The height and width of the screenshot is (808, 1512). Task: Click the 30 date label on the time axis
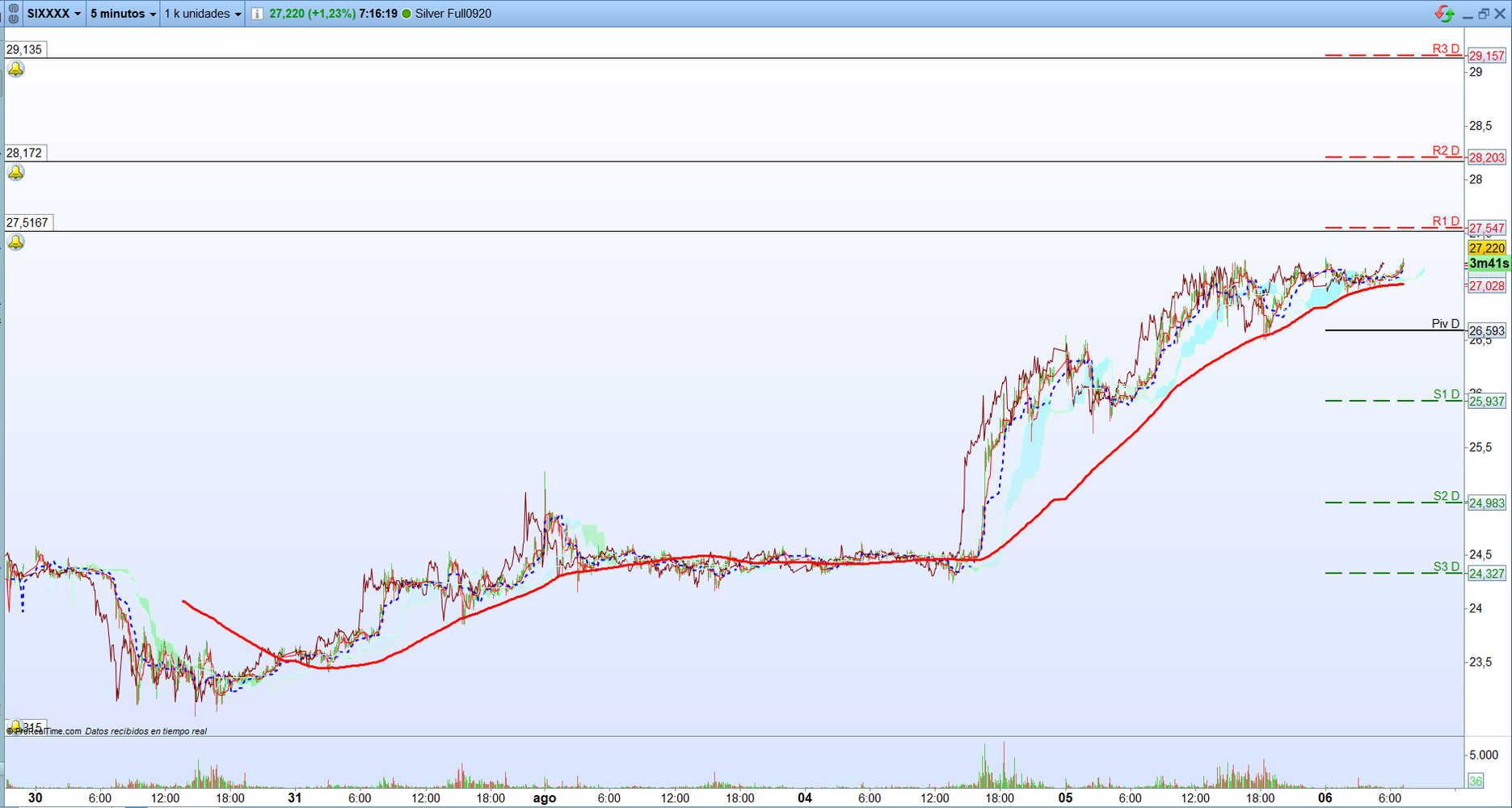pyautogui.click(x=35, y=797)
